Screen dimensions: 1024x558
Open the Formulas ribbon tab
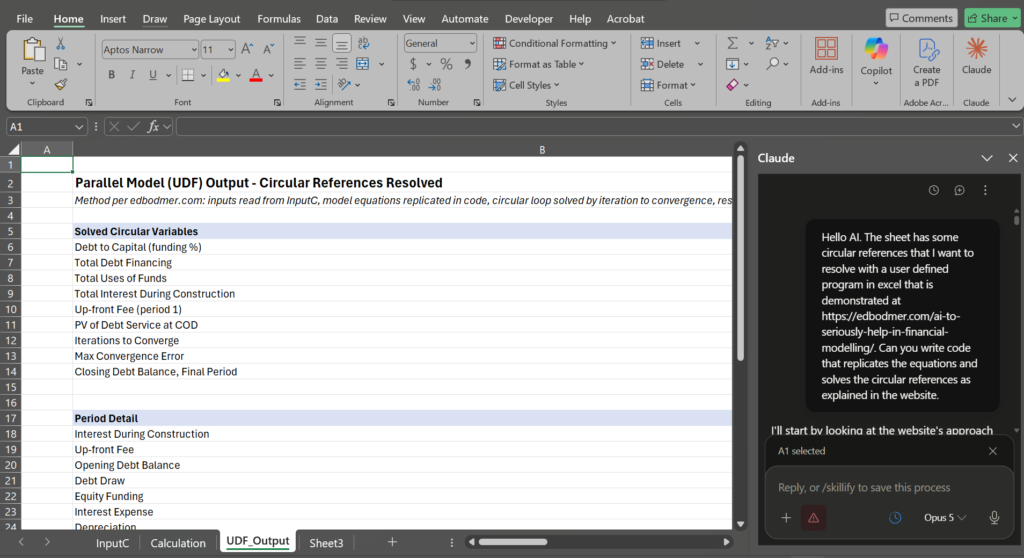[x=279, y=19]
